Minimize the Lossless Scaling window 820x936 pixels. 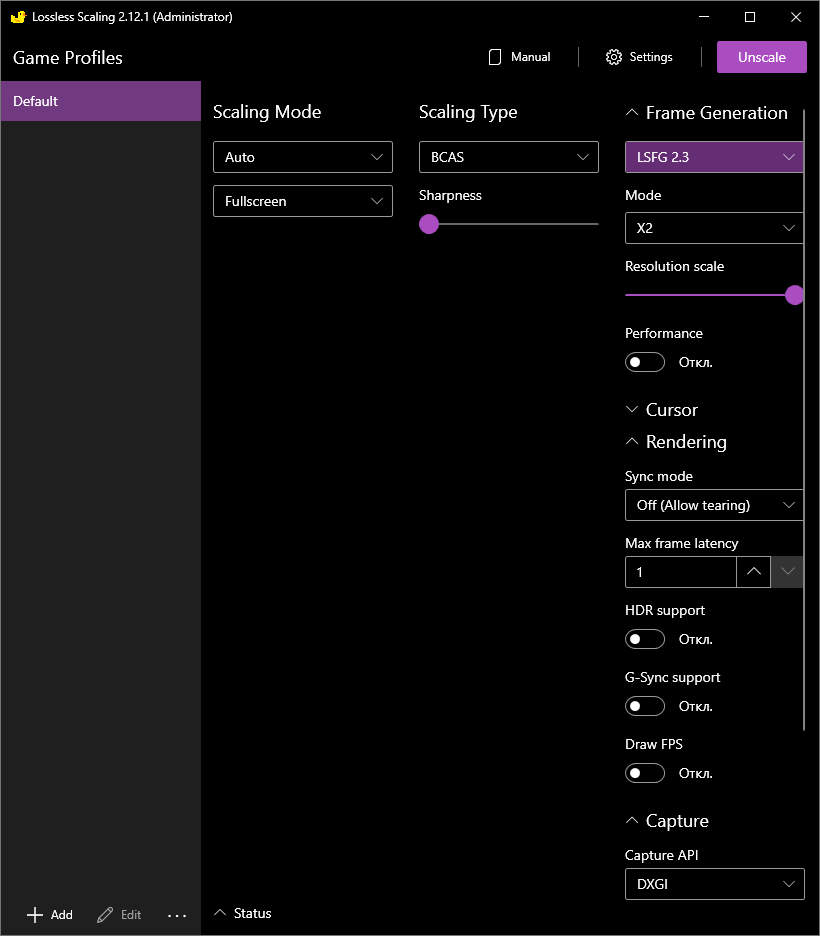click(704, 17)
